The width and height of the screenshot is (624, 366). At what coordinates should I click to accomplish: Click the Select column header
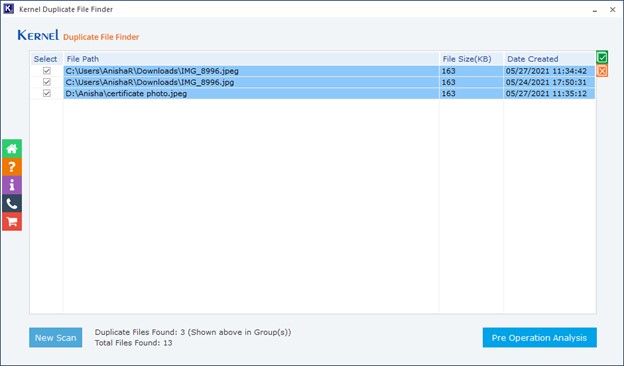click(x=47, y=59)
